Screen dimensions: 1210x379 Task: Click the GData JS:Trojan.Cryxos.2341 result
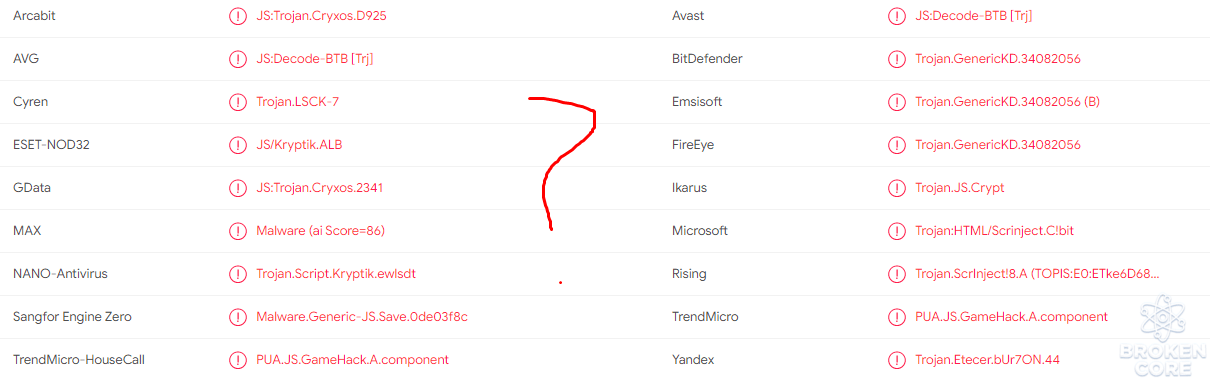pos(320,188)
